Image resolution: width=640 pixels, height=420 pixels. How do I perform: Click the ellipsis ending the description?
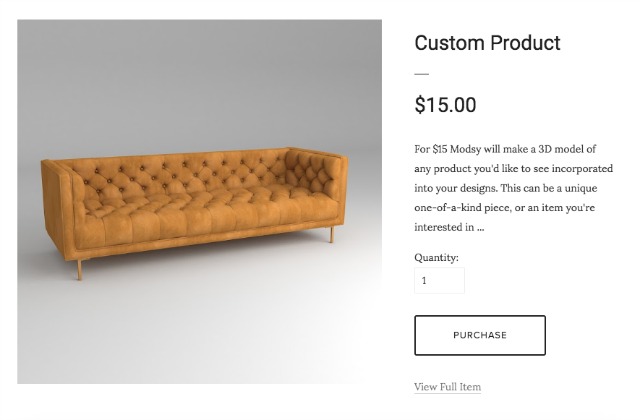pos(480,228)
